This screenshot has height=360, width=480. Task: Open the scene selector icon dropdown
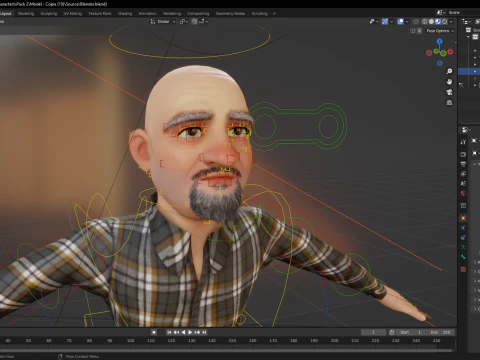(x=441, y=13)
